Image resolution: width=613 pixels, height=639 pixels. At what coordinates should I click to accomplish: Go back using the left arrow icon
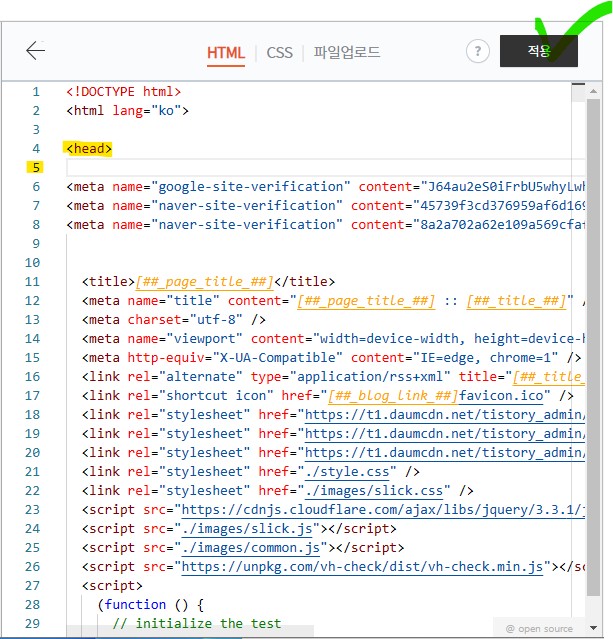[35, 51]
